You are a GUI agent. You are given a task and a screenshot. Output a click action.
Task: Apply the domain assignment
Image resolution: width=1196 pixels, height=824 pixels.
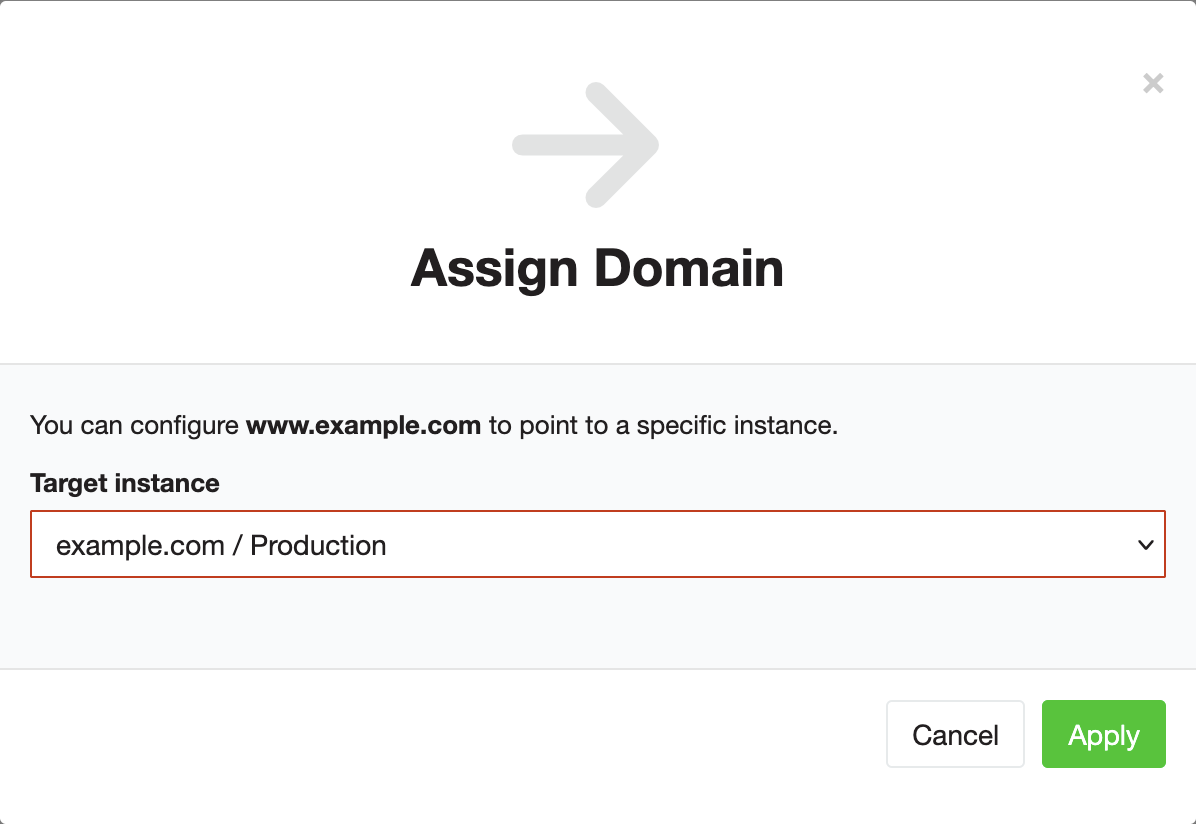click(x=1103, y=735)
